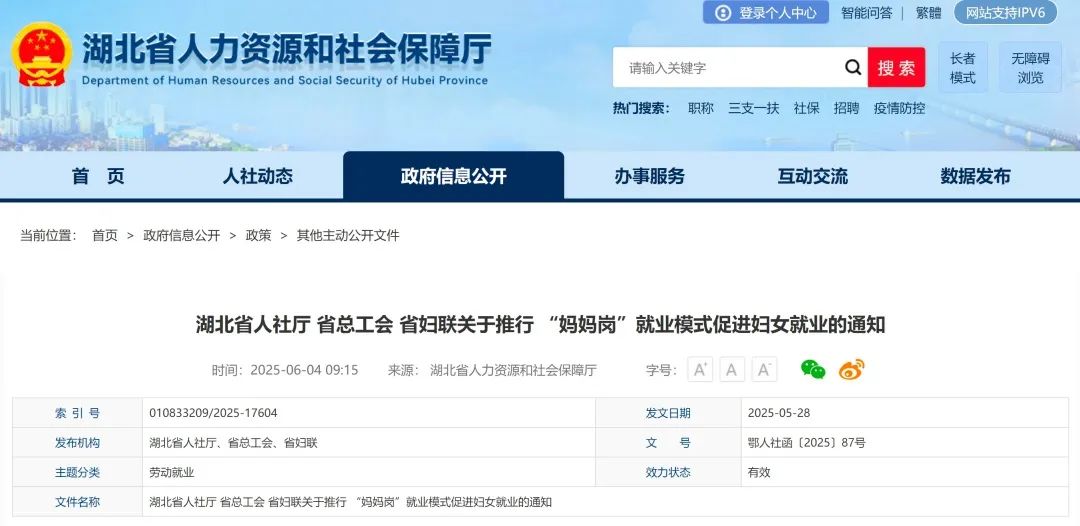Click the publish time 2025-06-04 09:15

tap(304, 370)
